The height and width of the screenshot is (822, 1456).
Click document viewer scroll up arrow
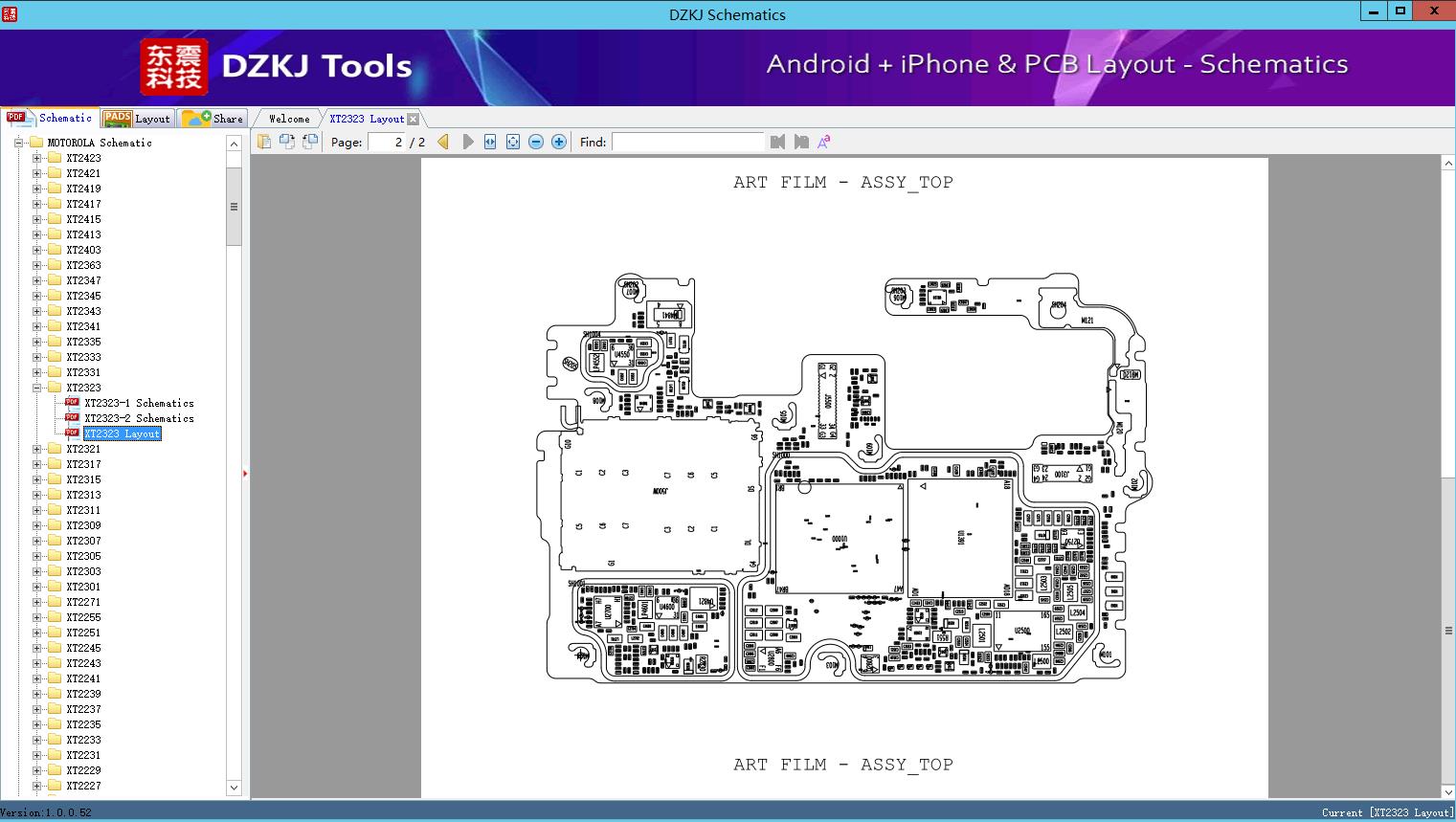tap(1448, 165)
